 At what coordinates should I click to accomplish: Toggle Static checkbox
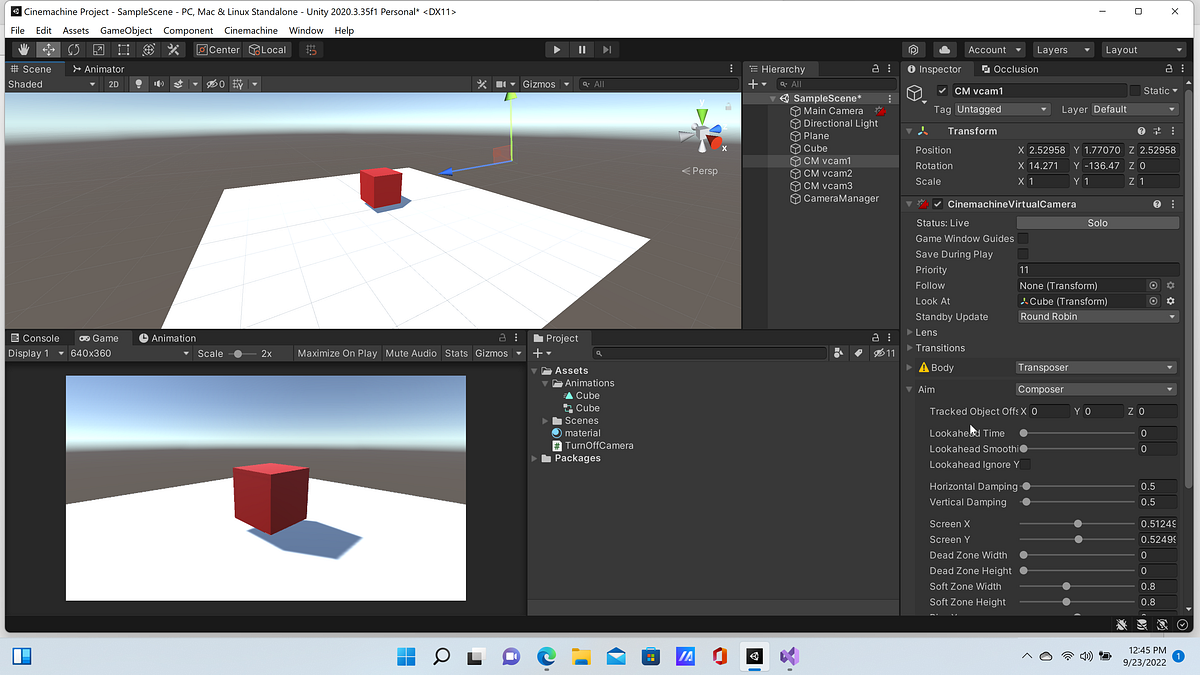pos(1135,91)
